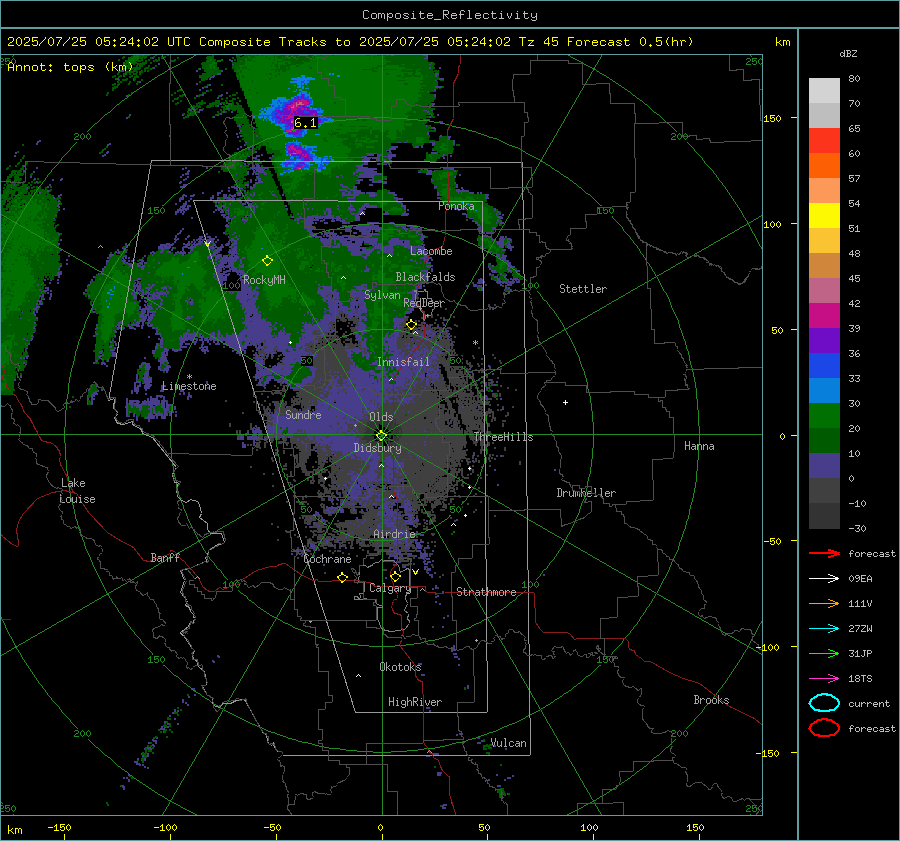Viewport: 900px width, 841px height.
Task: Click the bright green 30–20 dBZ swatch
Action: (x=824, y=416)
